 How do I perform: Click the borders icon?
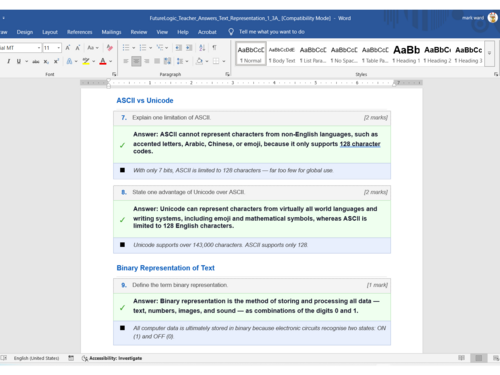tap(216, 61)
